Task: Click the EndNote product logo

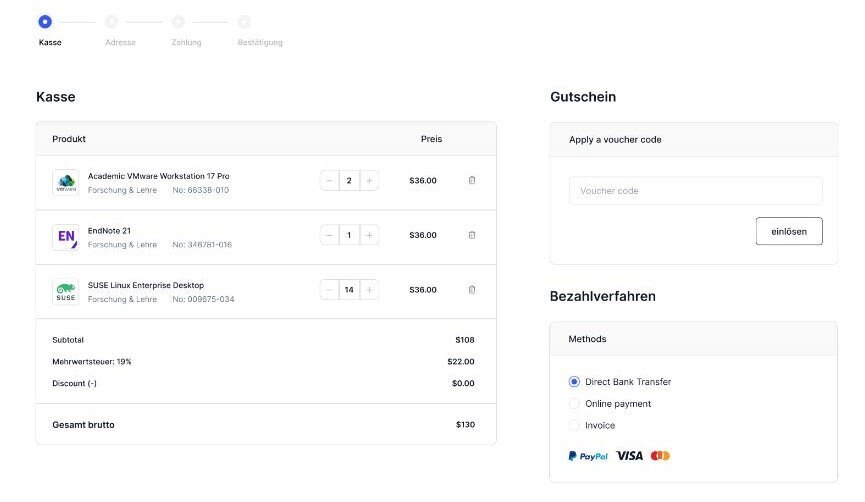Action: (66, 237)
